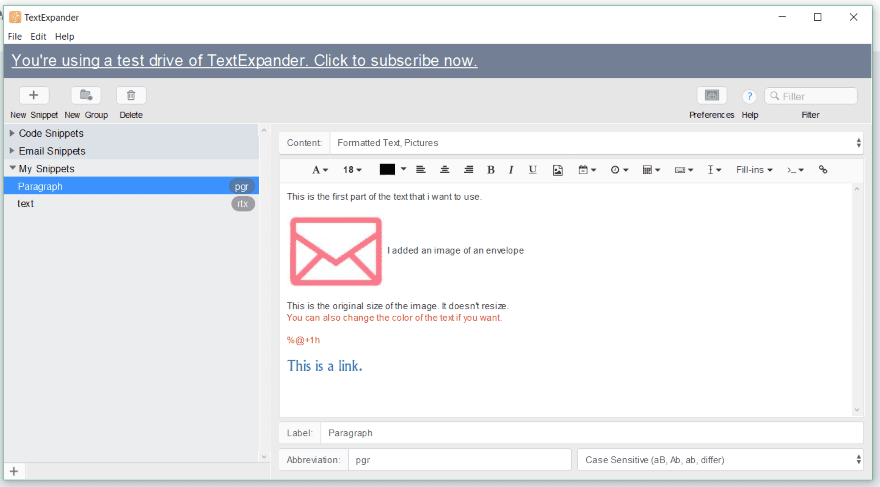The height and width of the screenshot is (487, 880).
Task: Click the insert picture icon
Action: tap(557, 170)
